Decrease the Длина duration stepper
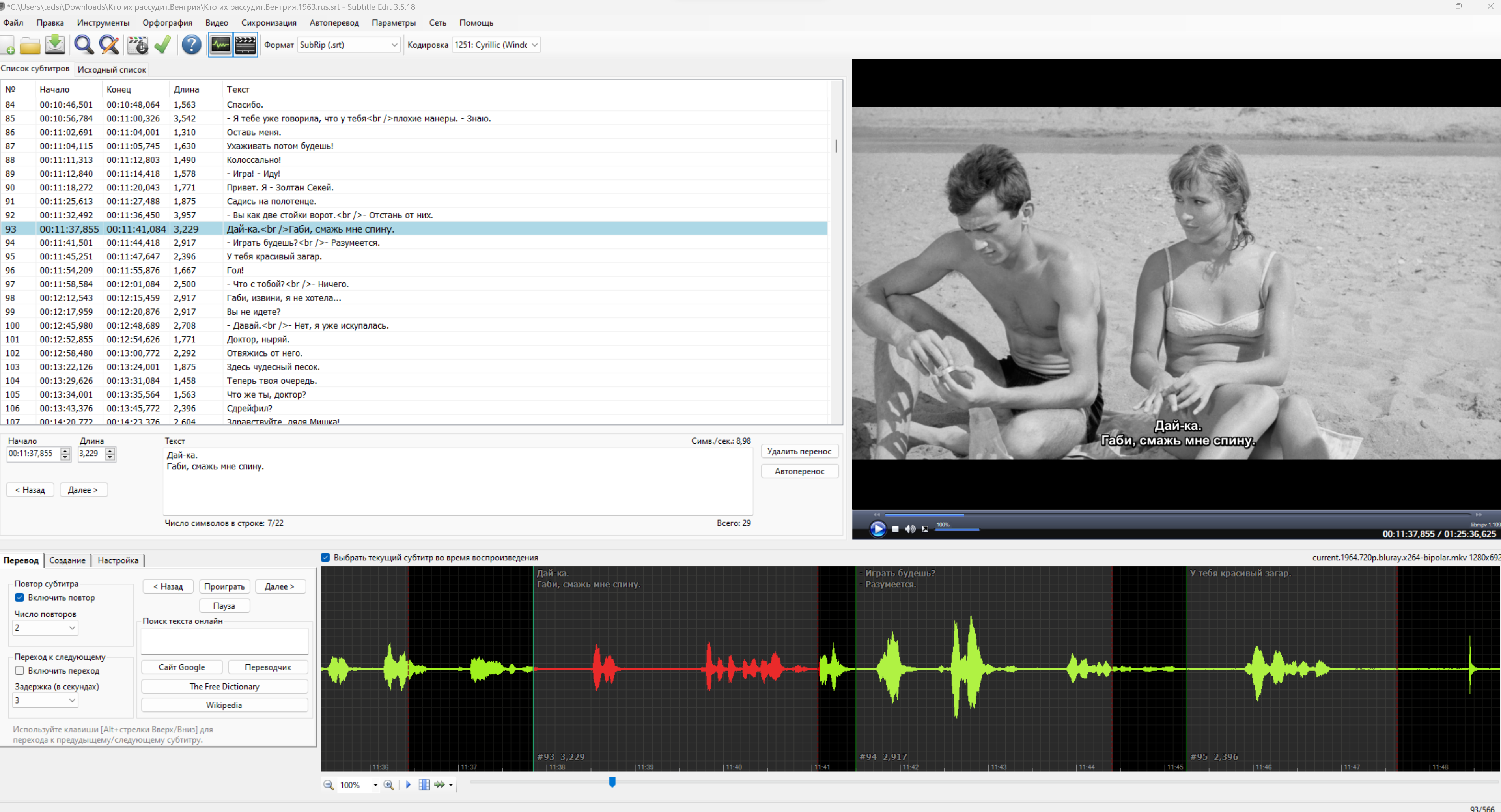The width and height of the screenshot is (1501, 812). tap(111, 457)
